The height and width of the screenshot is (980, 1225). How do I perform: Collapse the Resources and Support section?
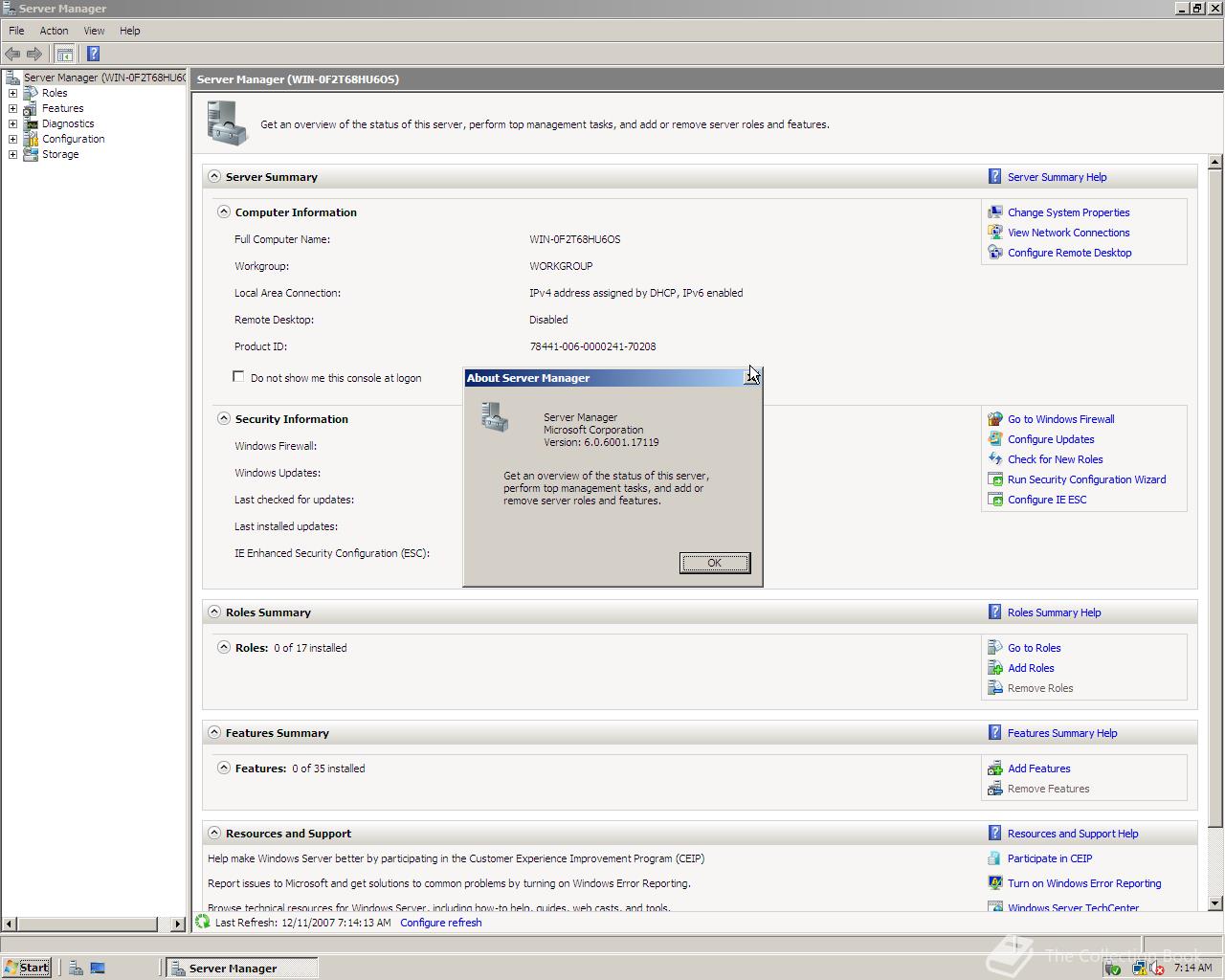point(214,834)
